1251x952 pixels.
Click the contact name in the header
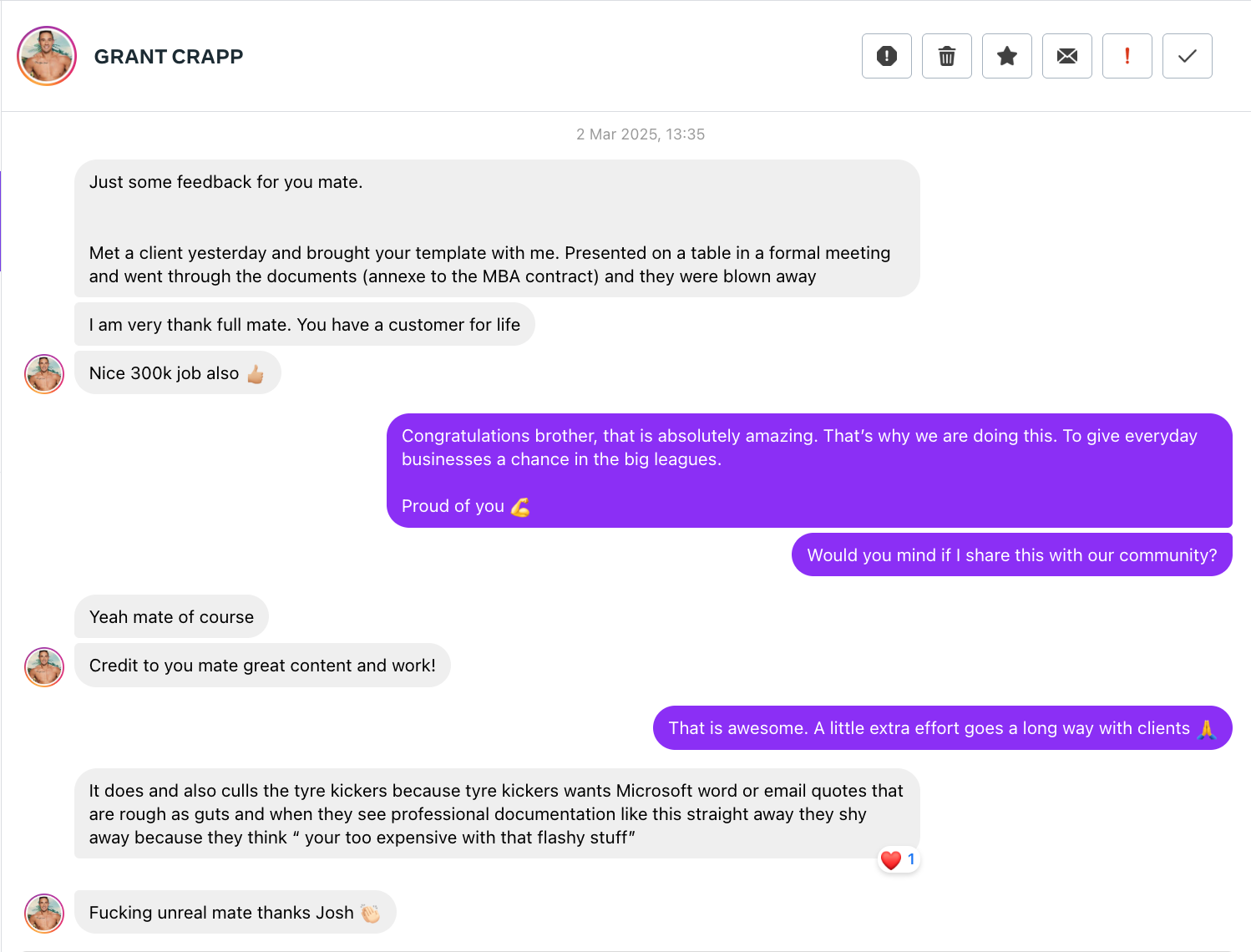169,57
